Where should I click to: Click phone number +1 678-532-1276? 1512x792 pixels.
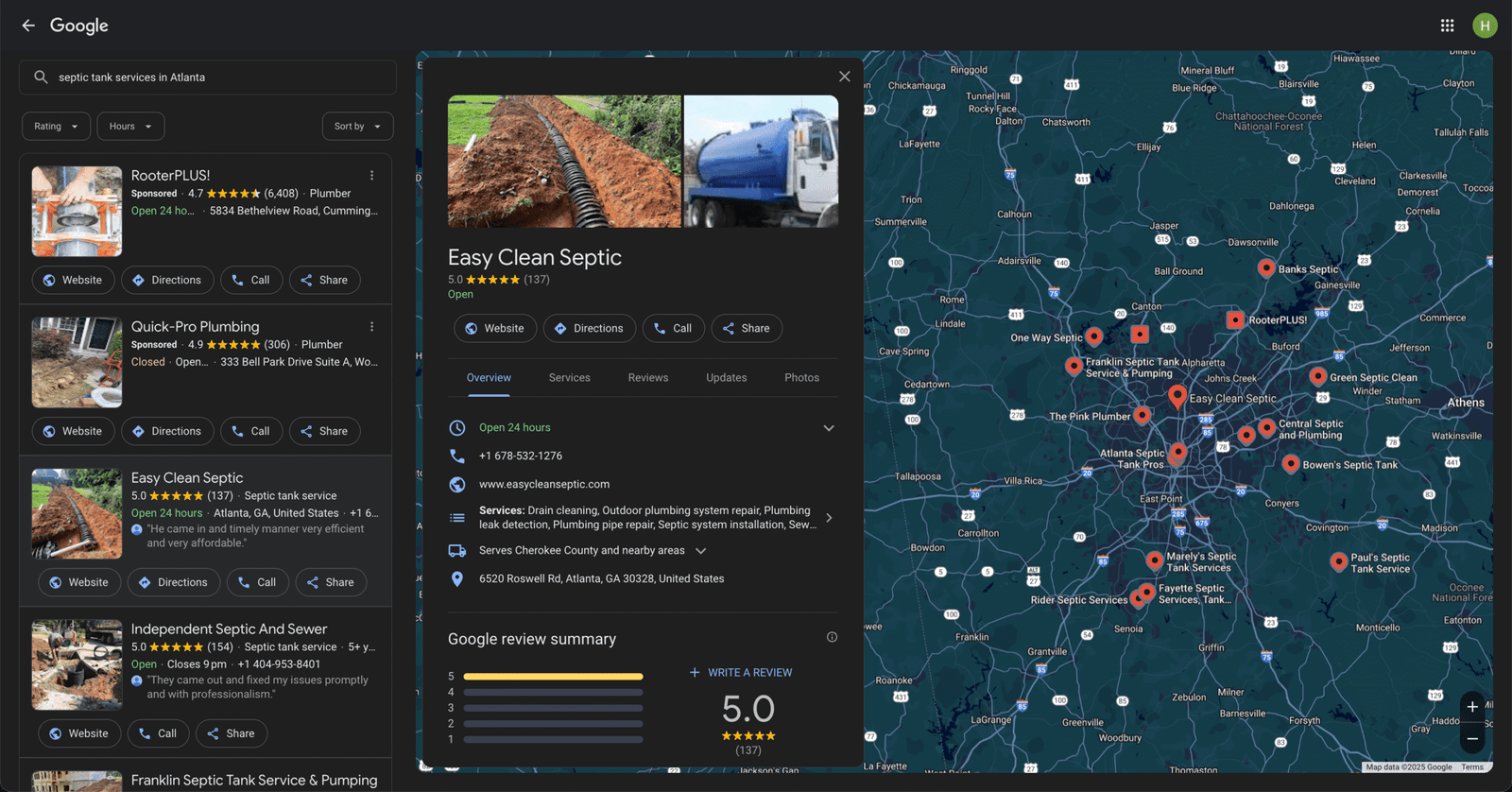pos(521,456)
